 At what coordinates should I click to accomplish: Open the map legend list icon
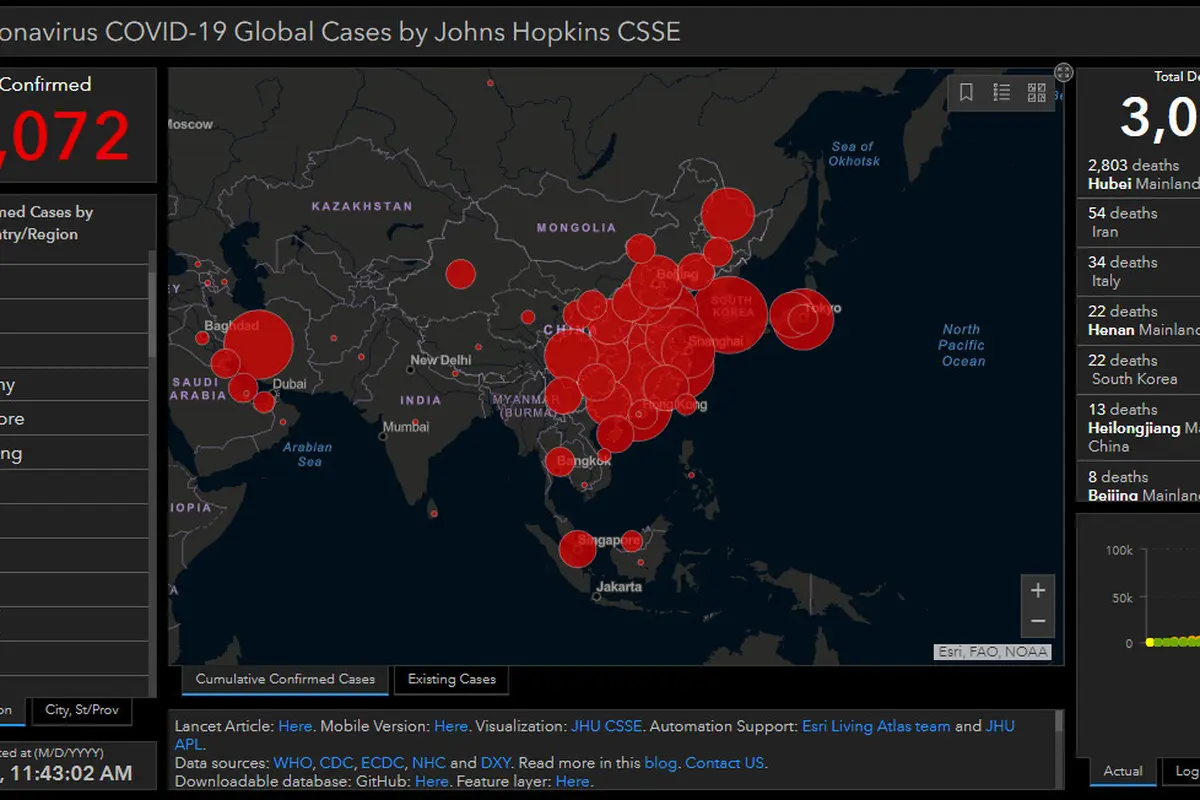point(1001,92)
